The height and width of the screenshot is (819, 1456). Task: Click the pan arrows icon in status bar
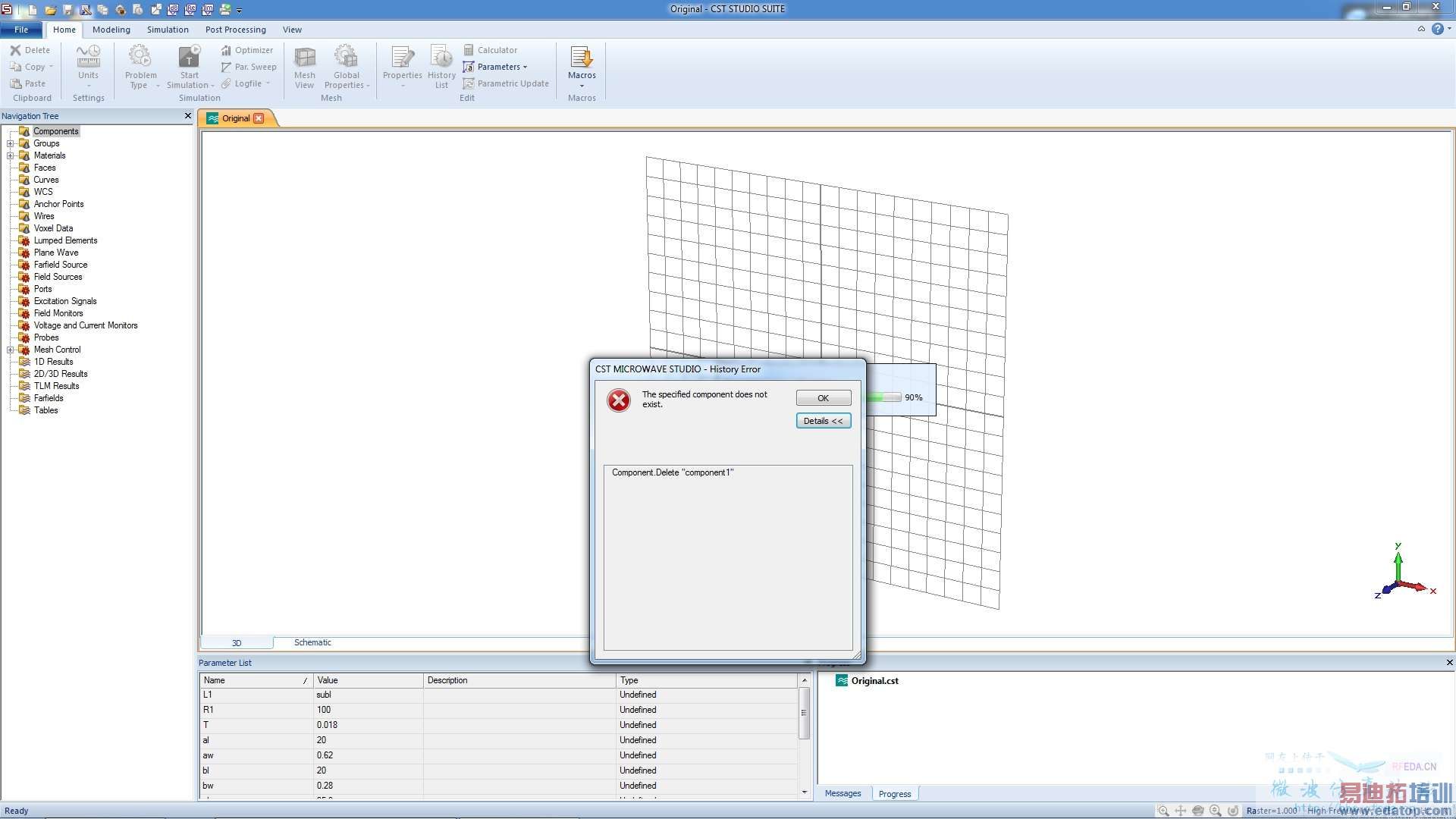tap(1181, 811)
